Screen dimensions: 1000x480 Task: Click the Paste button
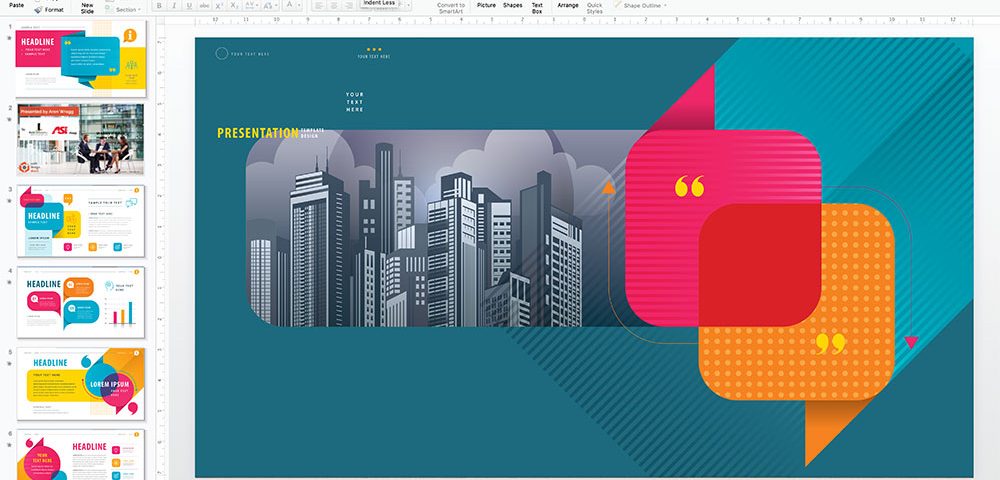pyautogui.click(x=16, y=5)
